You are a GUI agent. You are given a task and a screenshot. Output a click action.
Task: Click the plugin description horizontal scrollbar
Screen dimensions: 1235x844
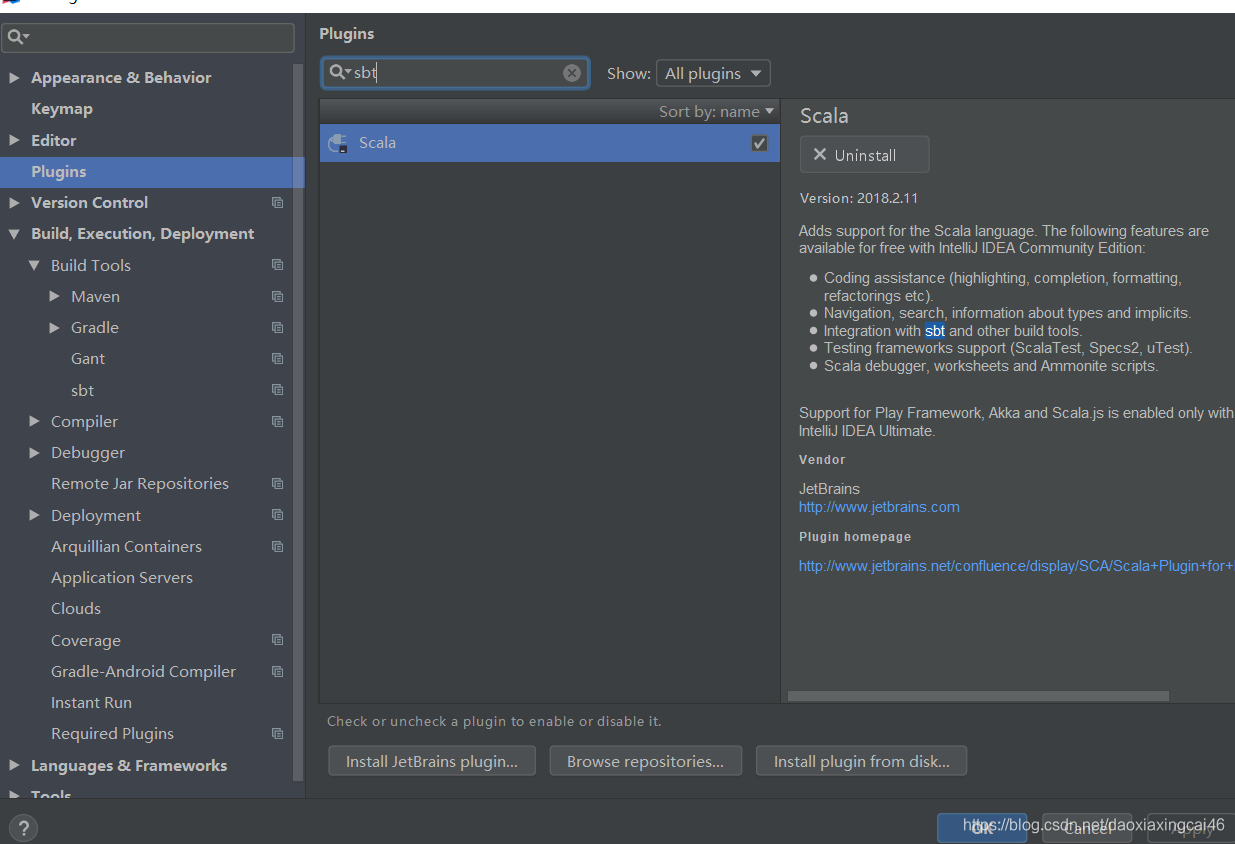(978, 696)
